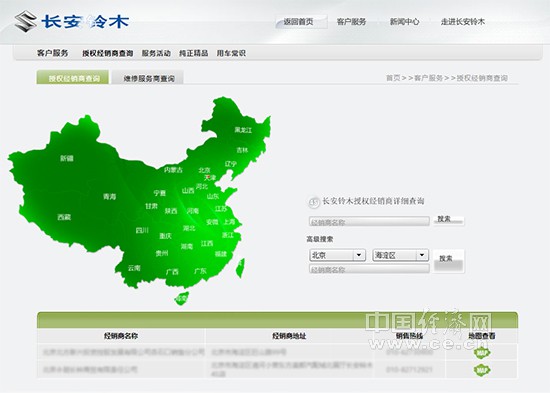Screen dimensions: 550x393
Task: Select 福建 on the map
Action: [221, 254]
